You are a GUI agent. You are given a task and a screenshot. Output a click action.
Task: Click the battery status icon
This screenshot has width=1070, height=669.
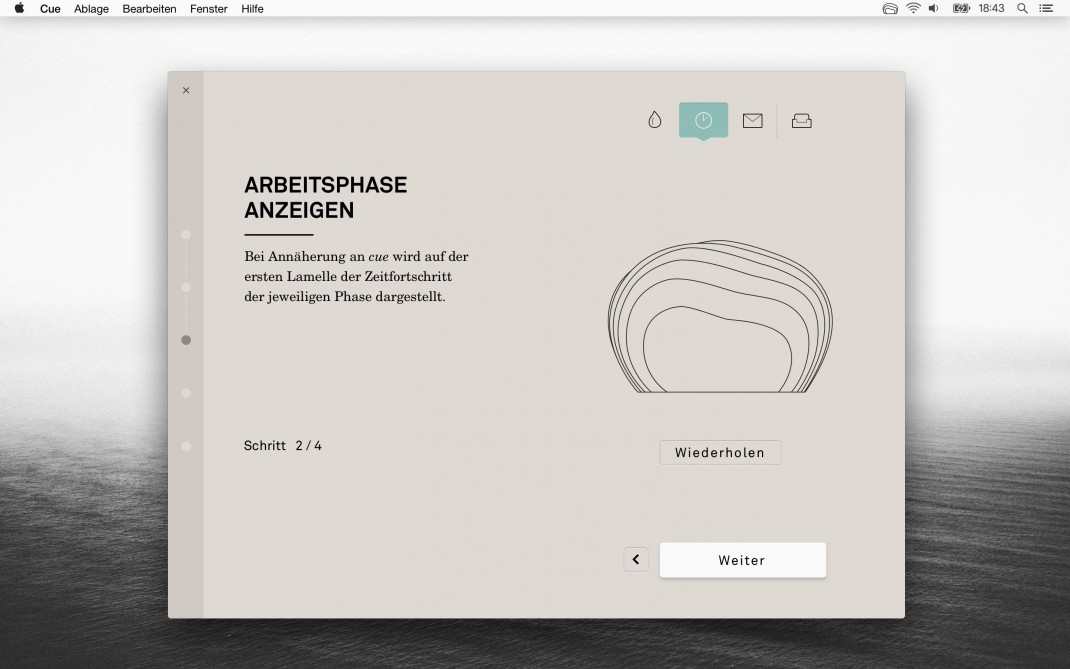(961, 8)
